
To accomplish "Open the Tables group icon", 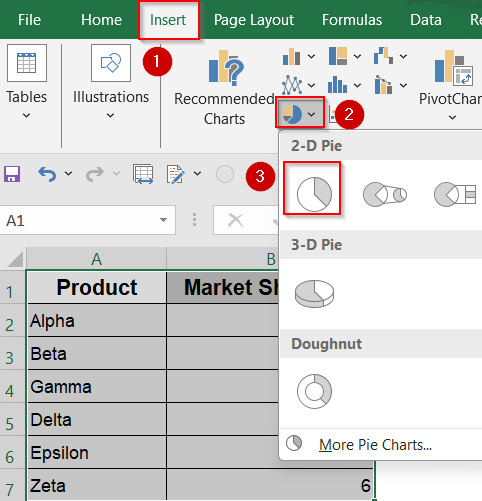I will [x=27, y=63].
